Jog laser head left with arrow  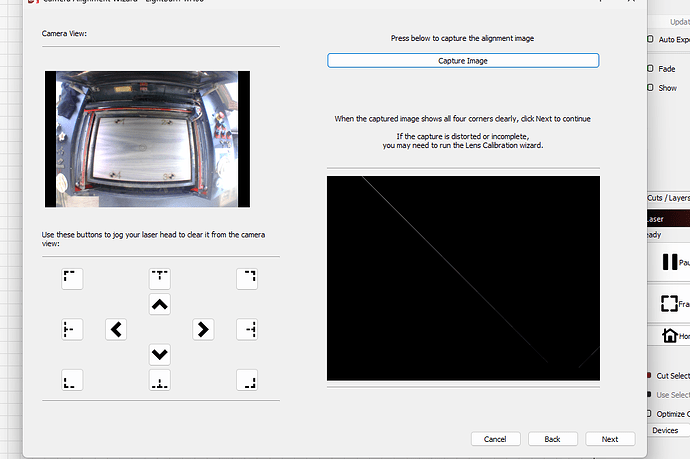click(x=116, y=329)
